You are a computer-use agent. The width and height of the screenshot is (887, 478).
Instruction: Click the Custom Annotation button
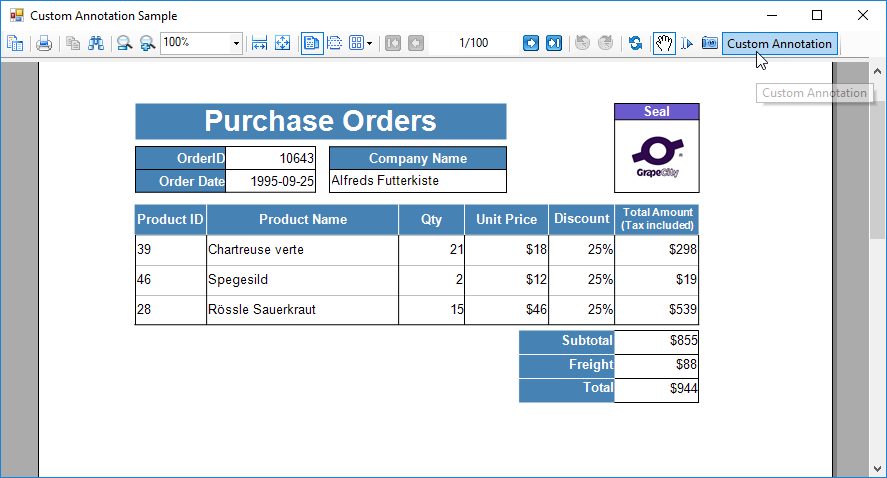tap(780, 44)
